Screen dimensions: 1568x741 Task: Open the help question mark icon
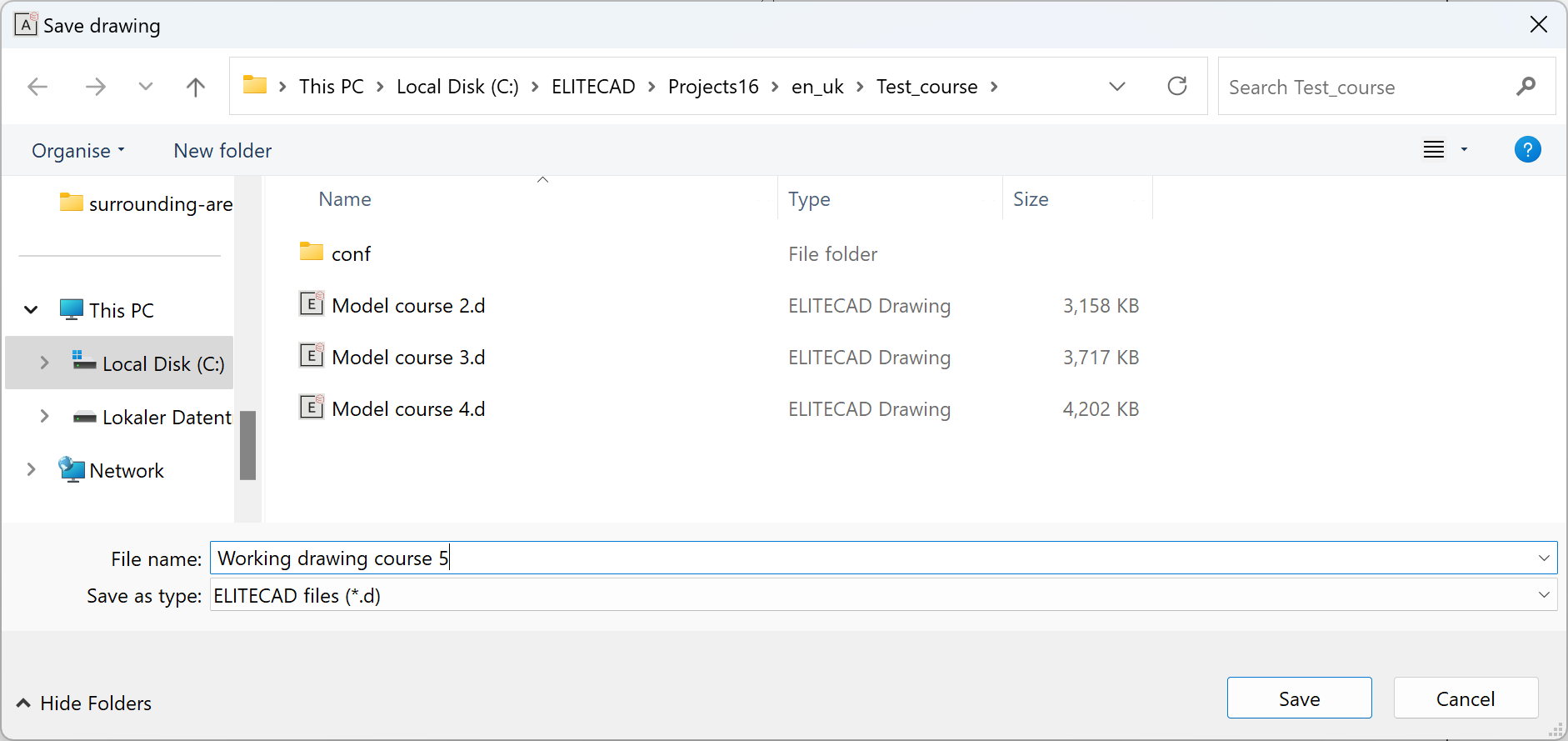click(x=1527, y=150)
